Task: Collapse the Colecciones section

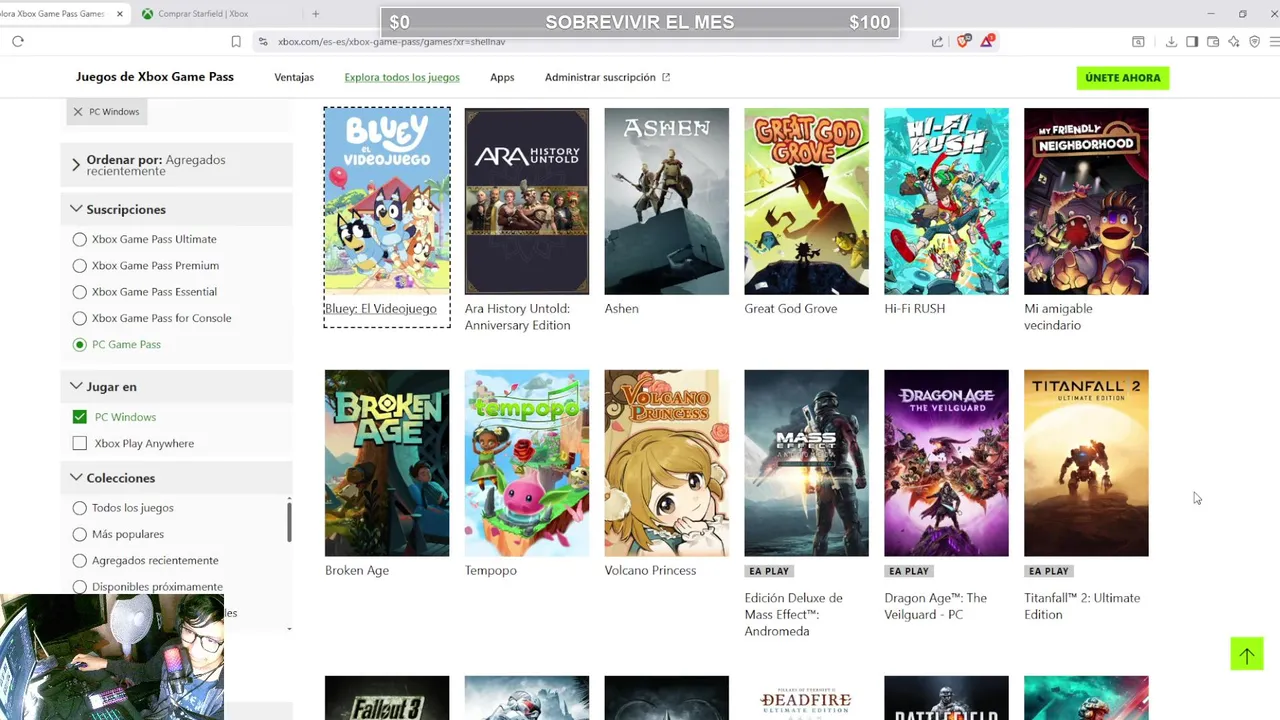Action: click(x=177, y=478)
